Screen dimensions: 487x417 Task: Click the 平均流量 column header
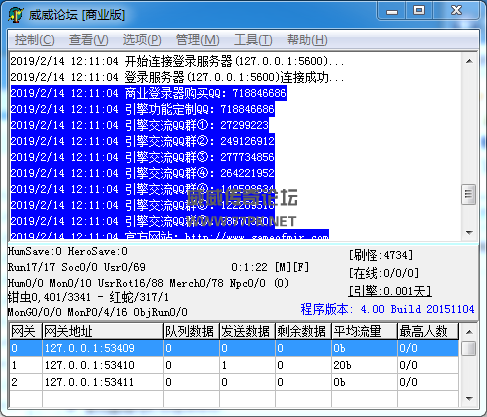click(364, 331)
